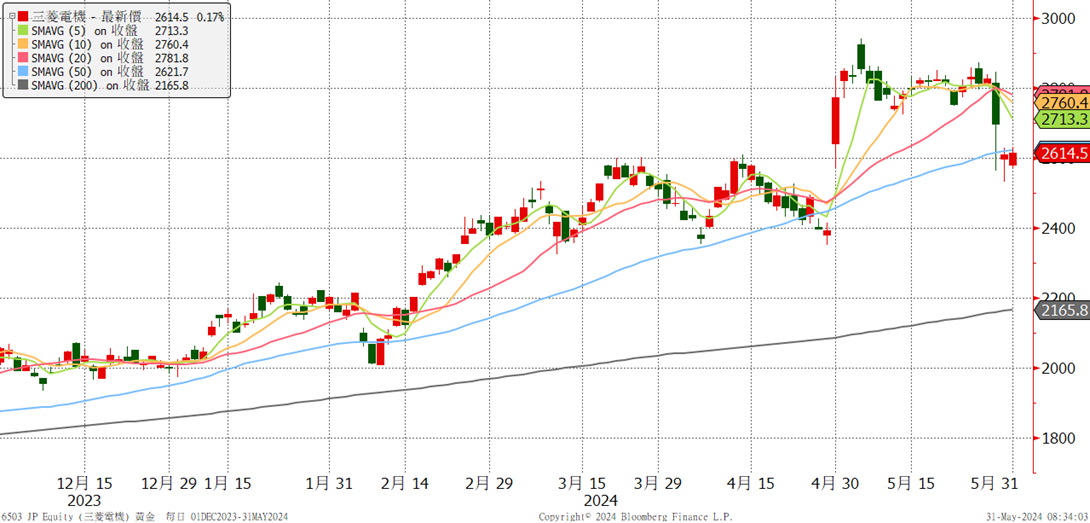
Task: Click the orange 2760.4 price tag on axis
Action: coord(1064,103)
